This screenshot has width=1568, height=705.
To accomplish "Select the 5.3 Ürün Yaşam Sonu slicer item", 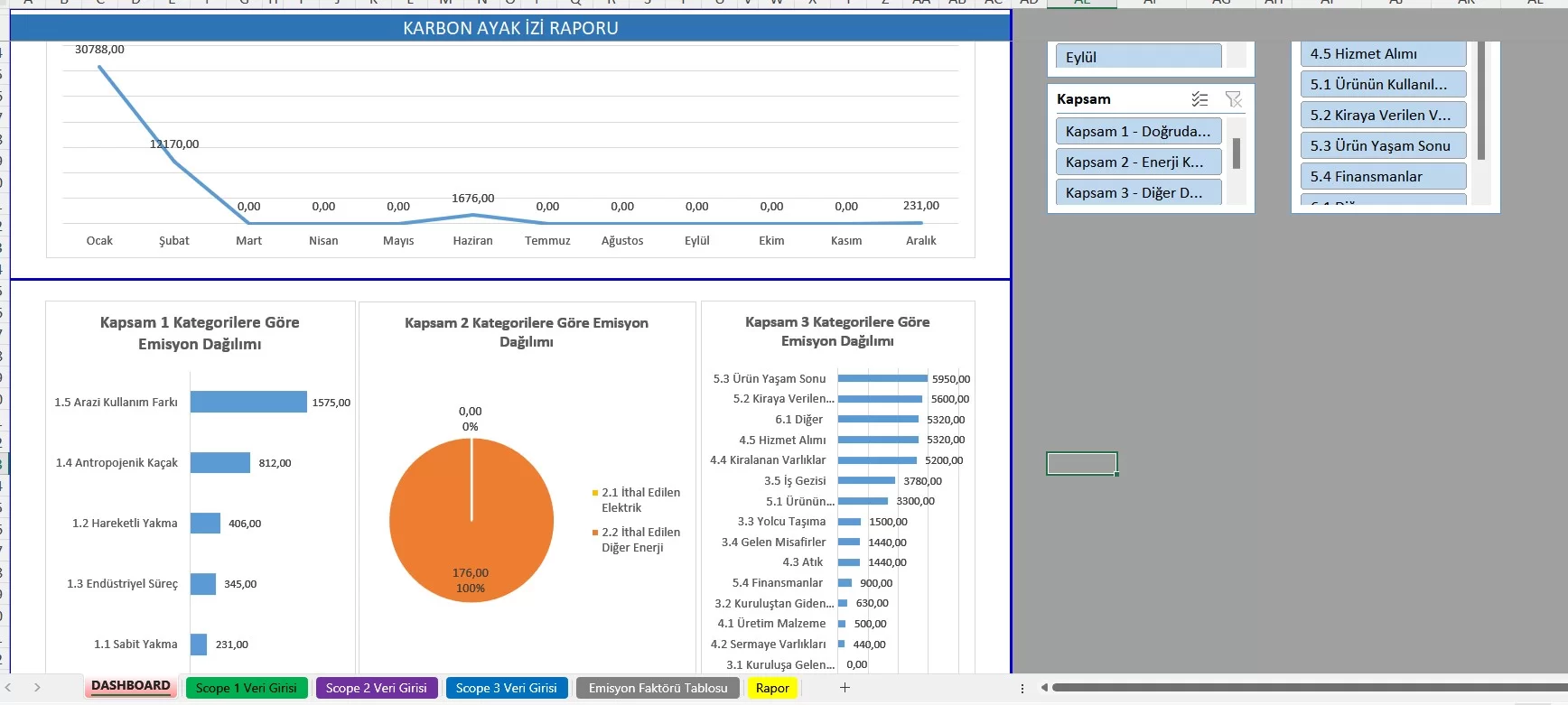I will 1382,146.
